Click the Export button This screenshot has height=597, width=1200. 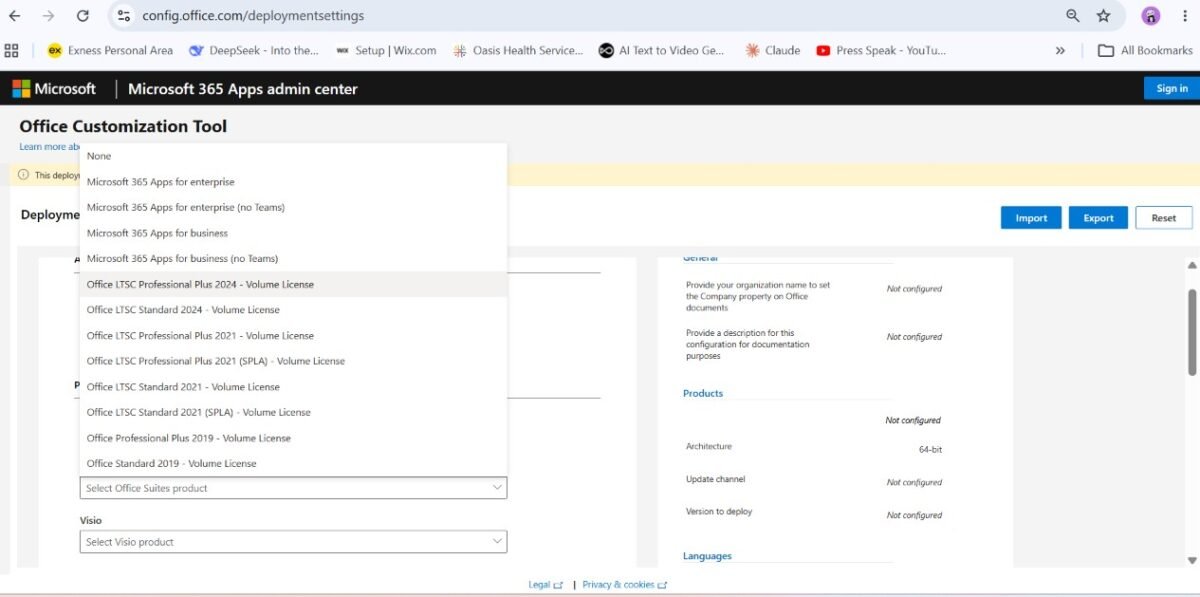pyautogui.click(x=1098, y=218)
